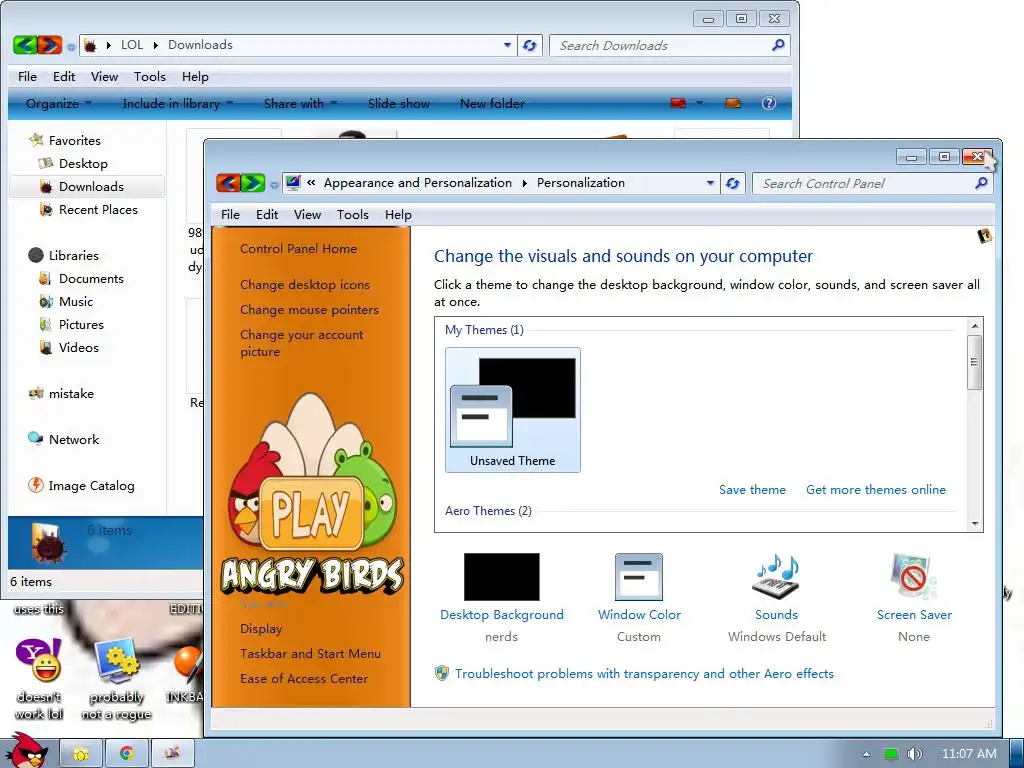The width and height of the screenshot is (1024, 768).
Task: Click the forward arrow in Downloads window
Action: click(50, 45)
